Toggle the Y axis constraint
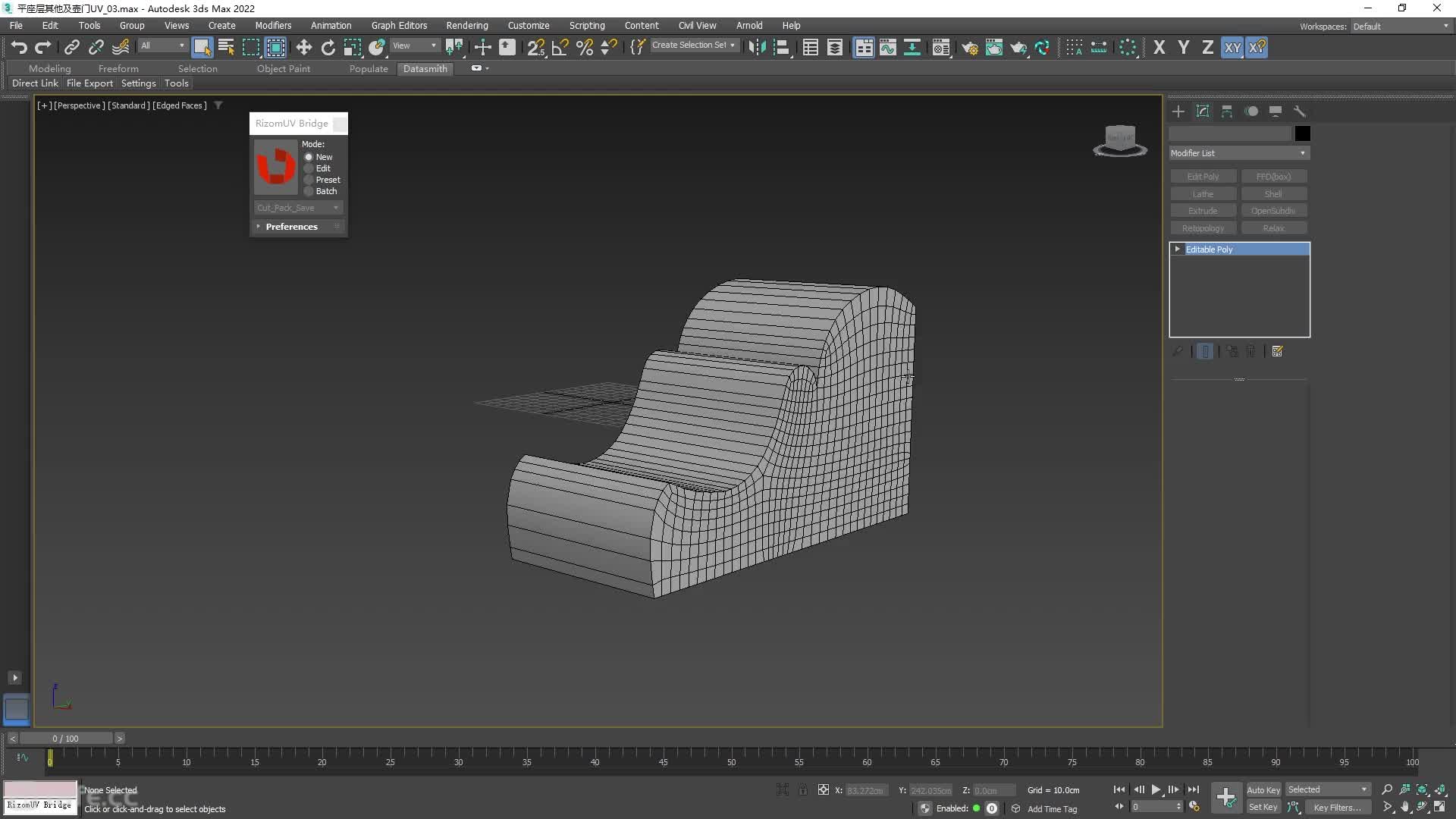Screen dimensions: 1456x819 1183,47
